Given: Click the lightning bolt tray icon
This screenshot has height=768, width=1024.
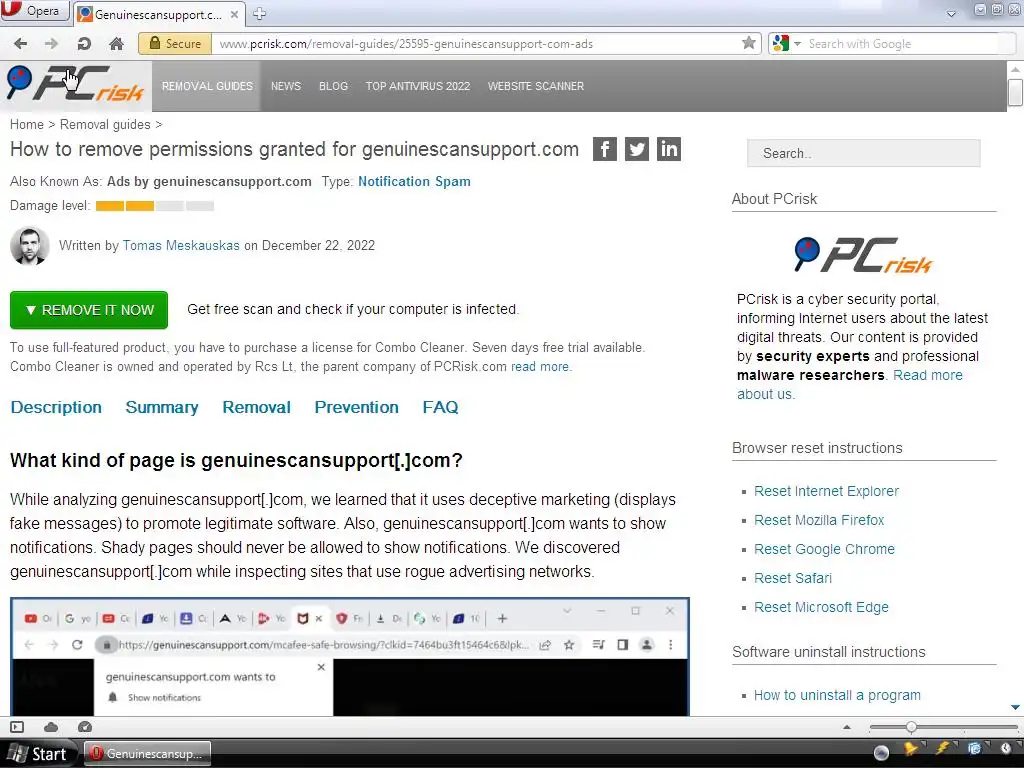Looking at the screenshot, I should point(942,749).
